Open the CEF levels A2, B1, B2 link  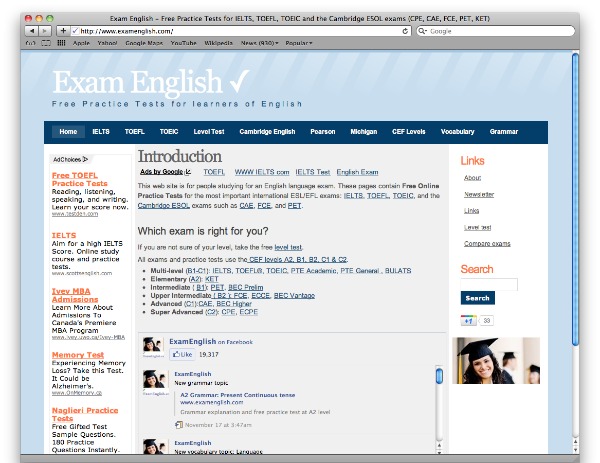coord(297,259)
